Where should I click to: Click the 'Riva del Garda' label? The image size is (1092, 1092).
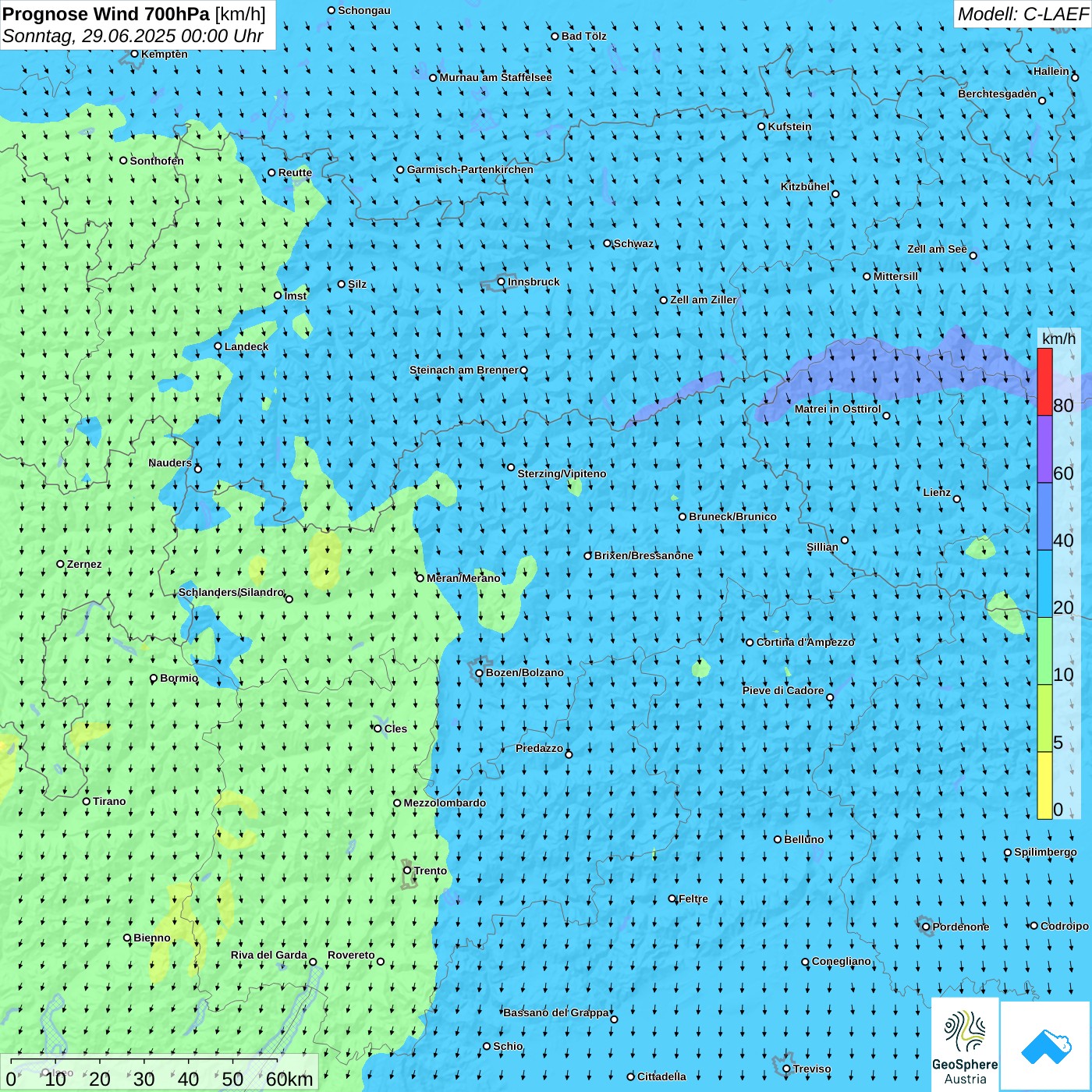[x=269, y=955]
